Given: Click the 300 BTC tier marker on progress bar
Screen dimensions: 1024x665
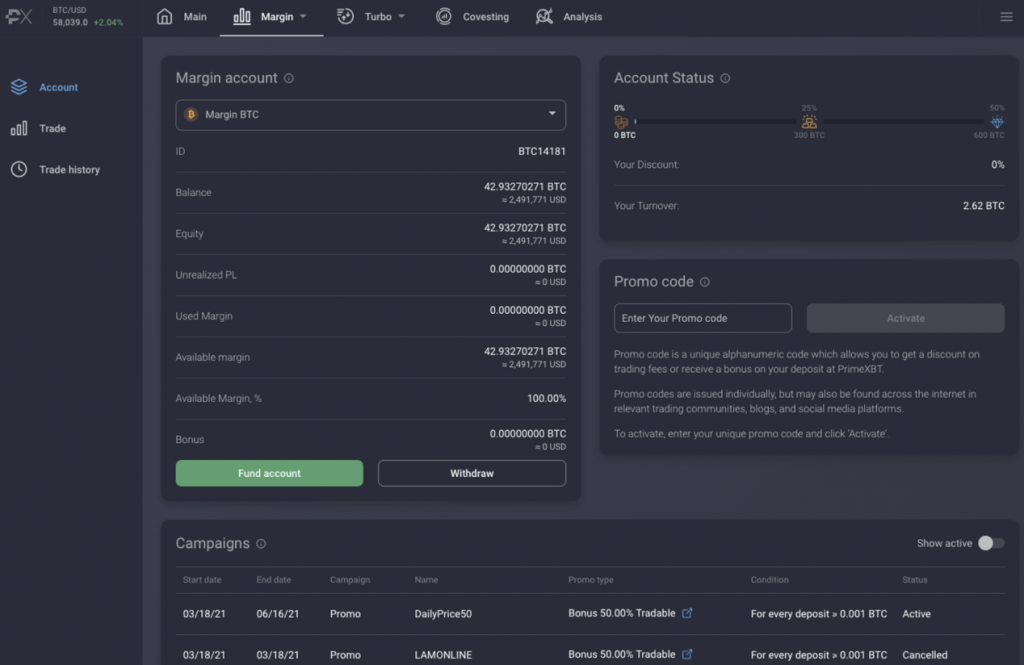Looking at the screenshot, I should [809, 122].
